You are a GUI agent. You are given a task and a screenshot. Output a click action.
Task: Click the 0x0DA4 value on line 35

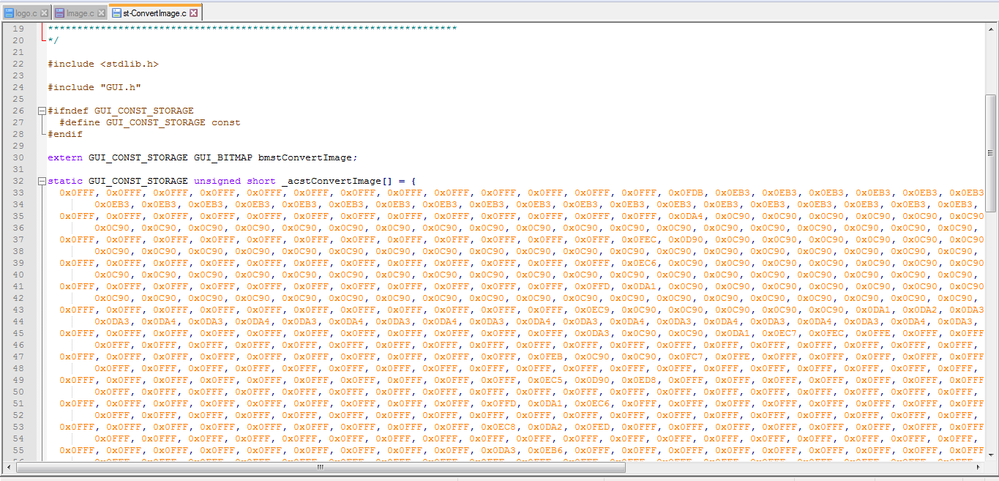(685, 216)
